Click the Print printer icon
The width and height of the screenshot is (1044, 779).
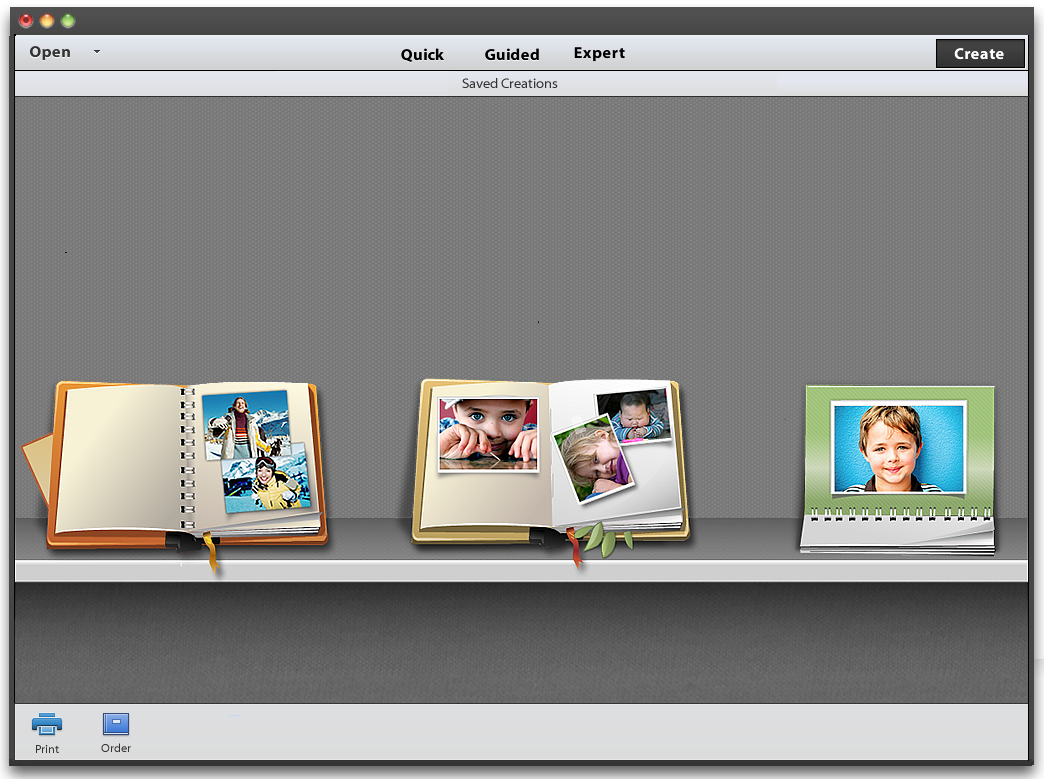(47, 724)
